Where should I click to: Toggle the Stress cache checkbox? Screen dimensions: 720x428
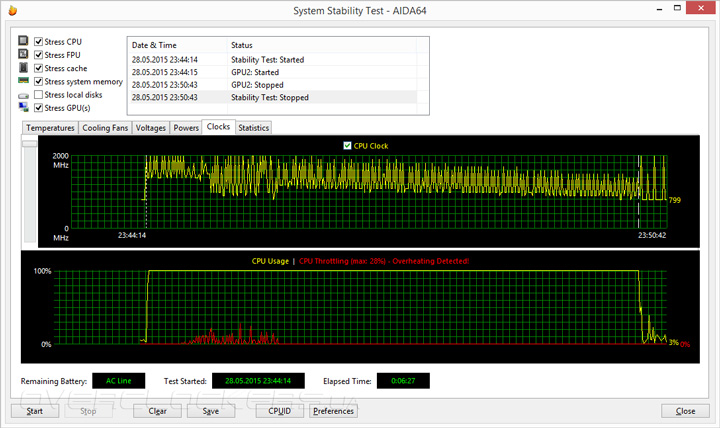[39, 68]
